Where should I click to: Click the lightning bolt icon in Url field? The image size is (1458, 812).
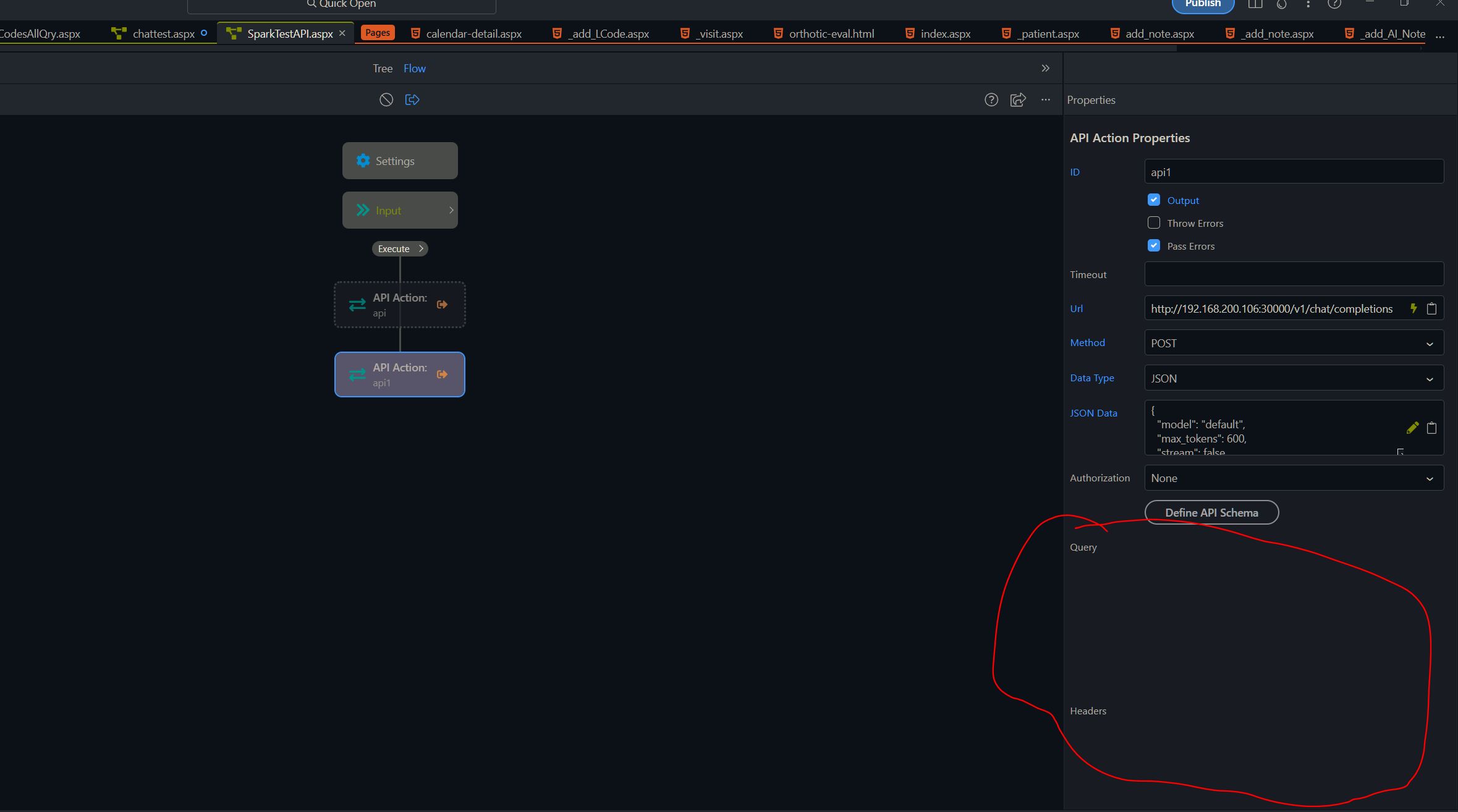tap(1413, 308)
